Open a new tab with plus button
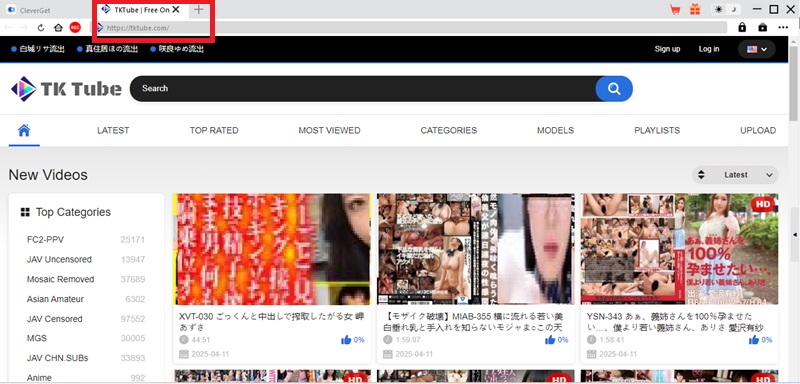 (x=198, y=9)
